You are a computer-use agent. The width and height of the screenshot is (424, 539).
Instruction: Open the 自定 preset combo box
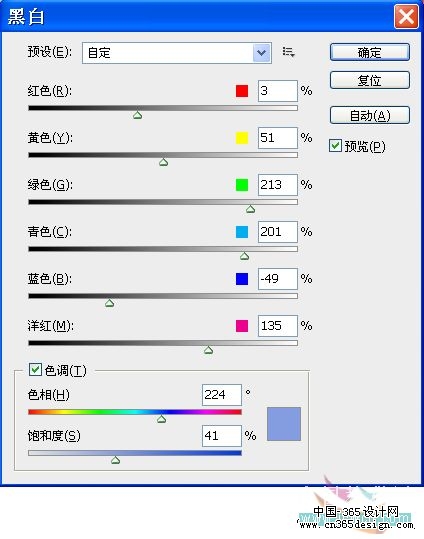coord(177,53)
